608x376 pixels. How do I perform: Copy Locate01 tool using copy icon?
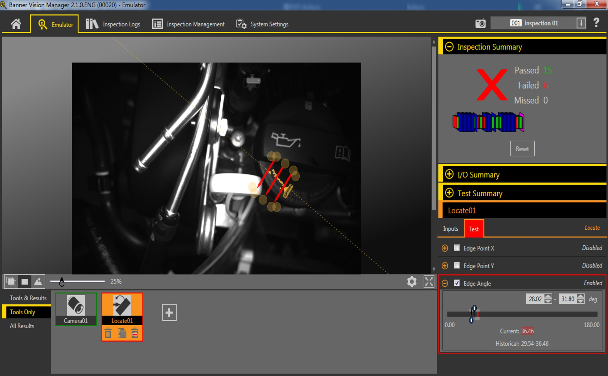click(122, 333)
